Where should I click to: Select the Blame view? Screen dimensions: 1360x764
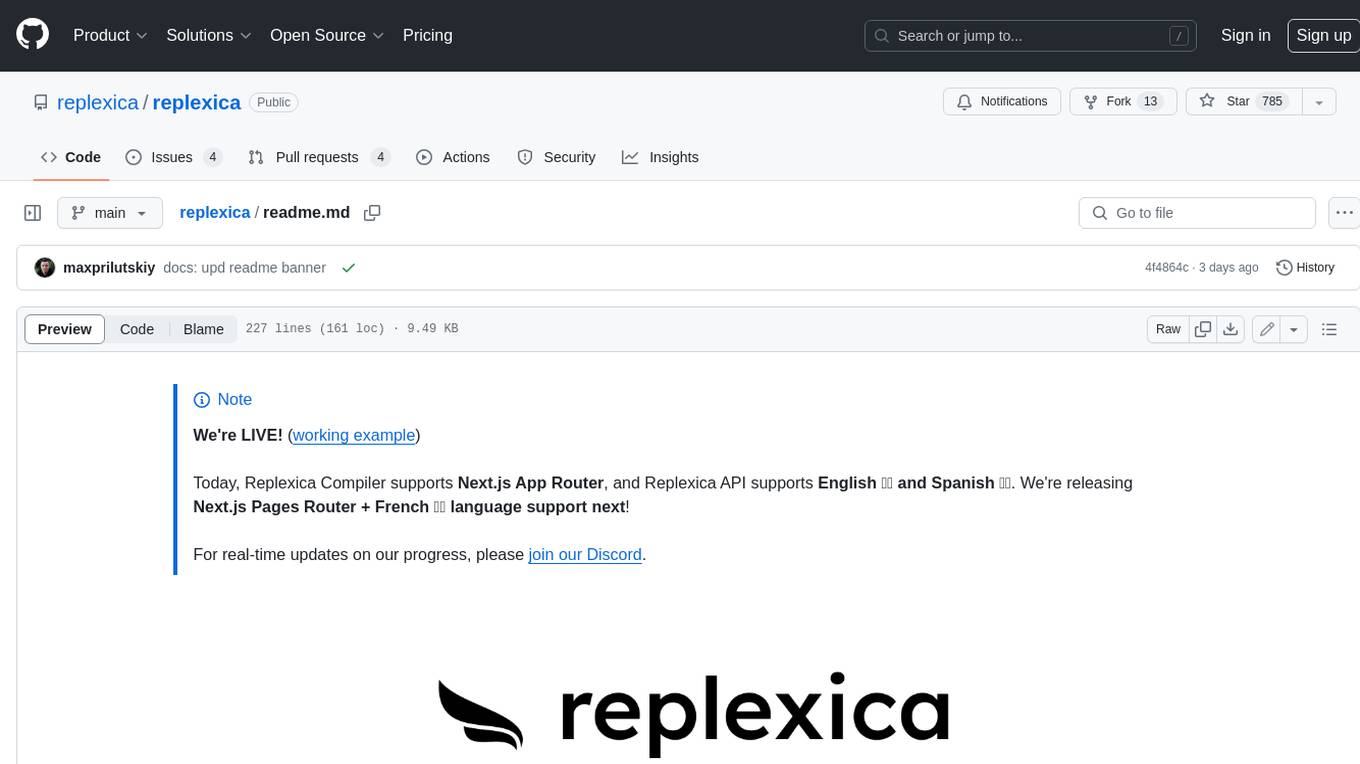(204, 329)
